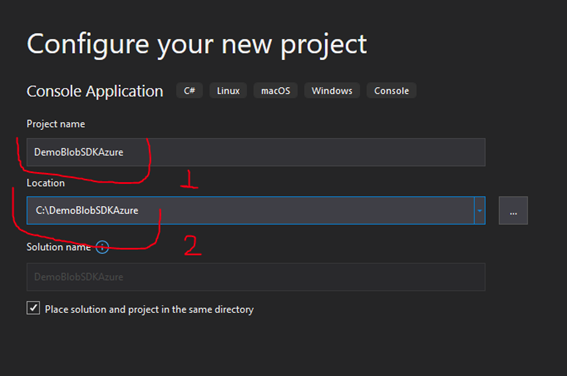
Task: Click the 'Location' label
Action: (x=46, y=183)
